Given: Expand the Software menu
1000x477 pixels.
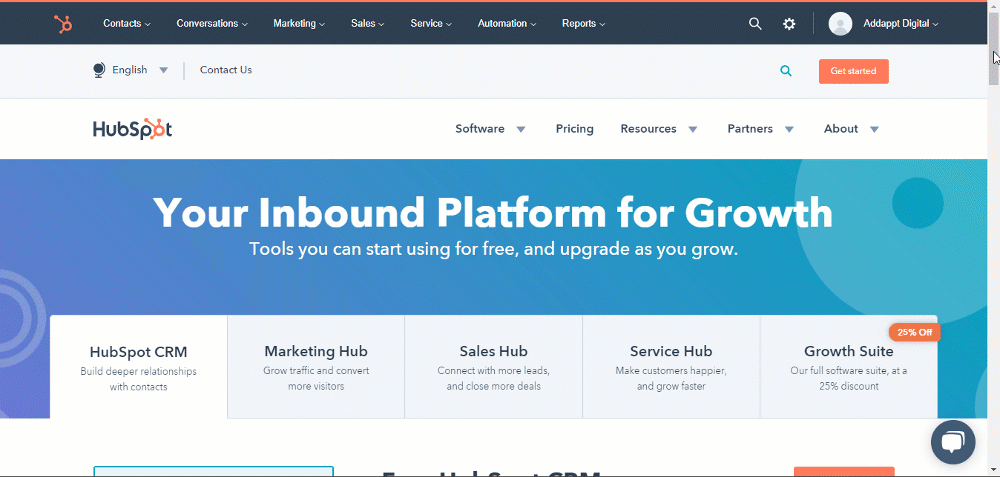Looking at the screenshot, I should (490, 129).
